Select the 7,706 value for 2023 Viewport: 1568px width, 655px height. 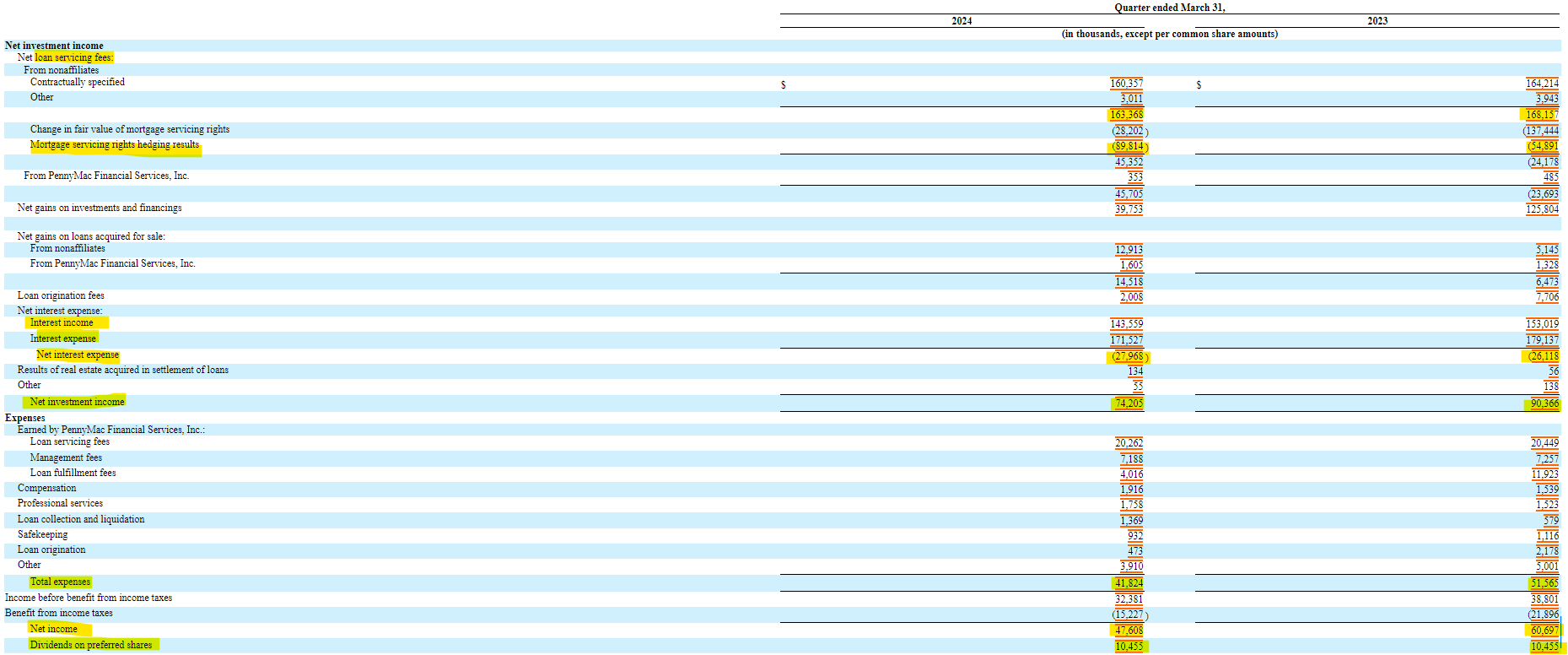pos(1547,297)
